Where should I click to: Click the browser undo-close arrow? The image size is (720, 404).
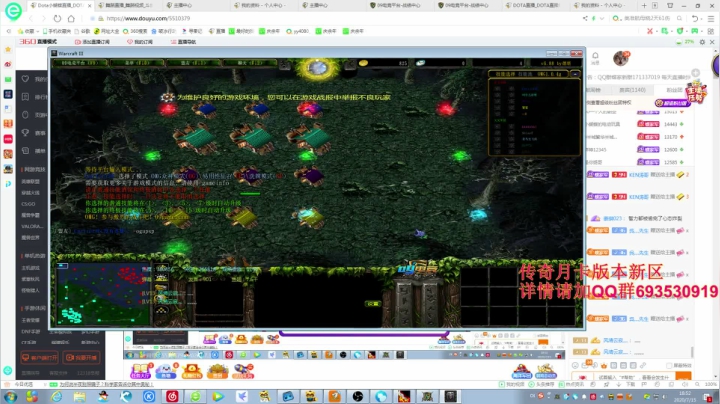click(x=695, y=19)
